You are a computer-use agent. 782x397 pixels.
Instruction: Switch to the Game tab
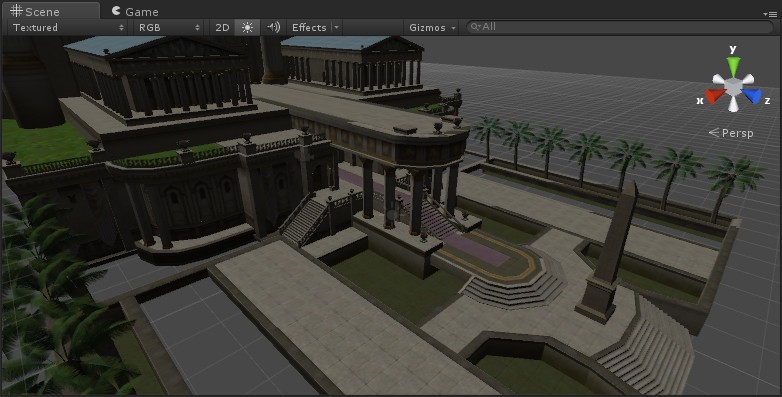coord(135,11)
